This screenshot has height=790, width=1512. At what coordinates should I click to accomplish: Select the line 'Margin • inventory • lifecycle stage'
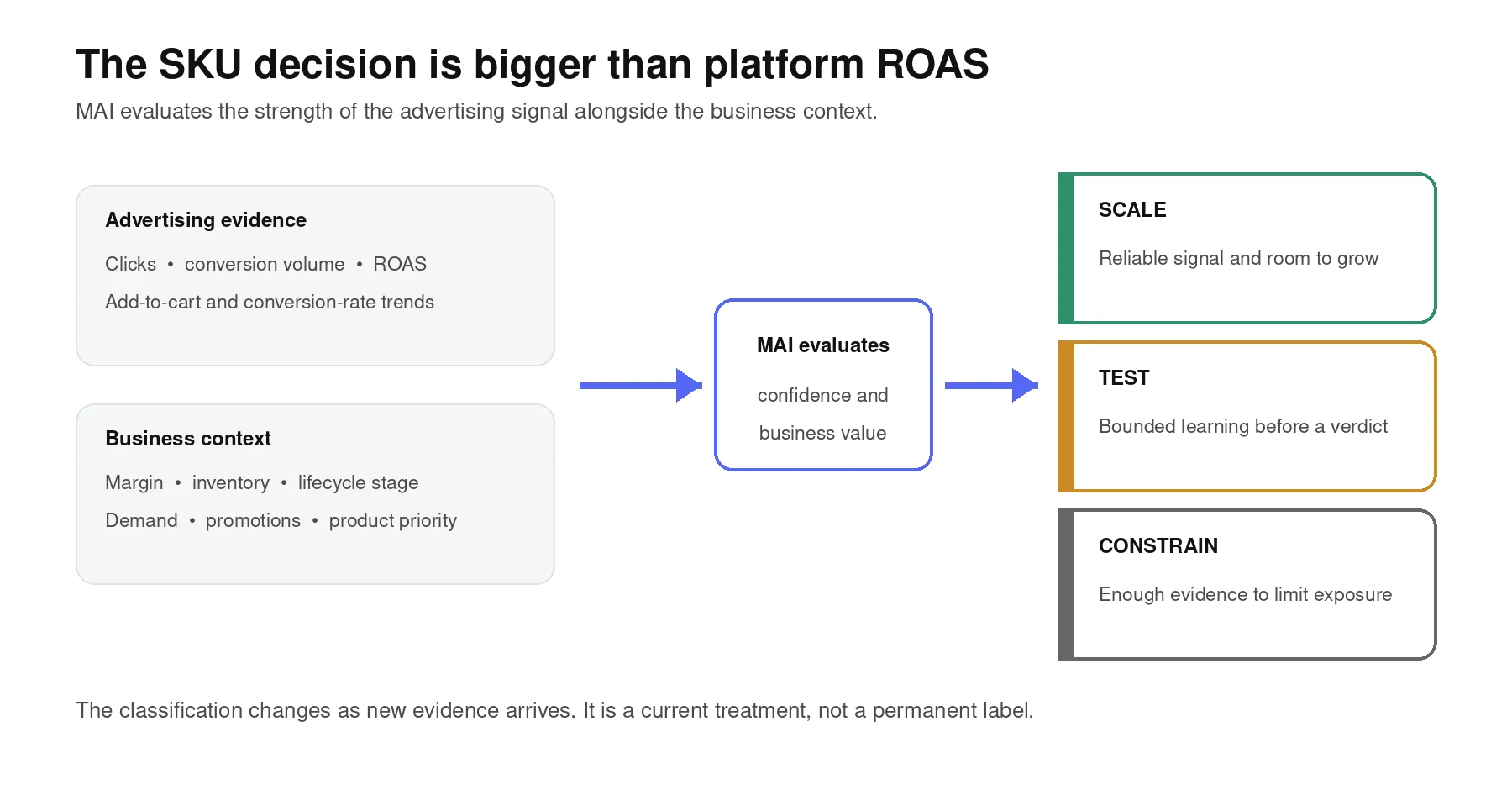click(262, 482)
